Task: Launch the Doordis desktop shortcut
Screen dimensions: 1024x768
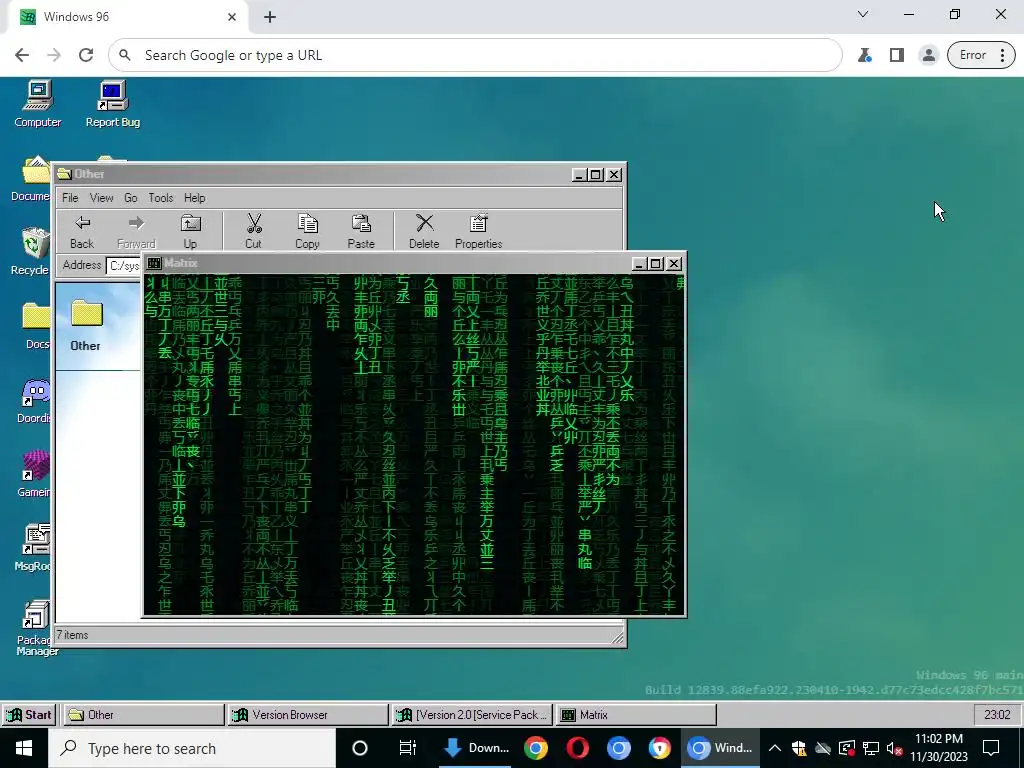Action: [x=34, y=400]
